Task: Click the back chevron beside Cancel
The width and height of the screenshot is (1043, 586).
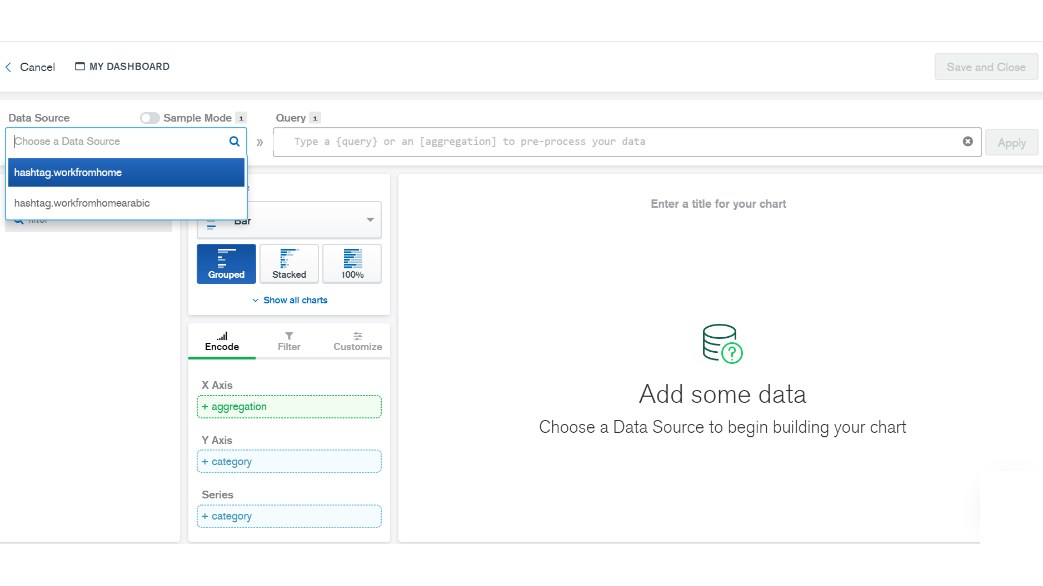Action: point(8,67)
